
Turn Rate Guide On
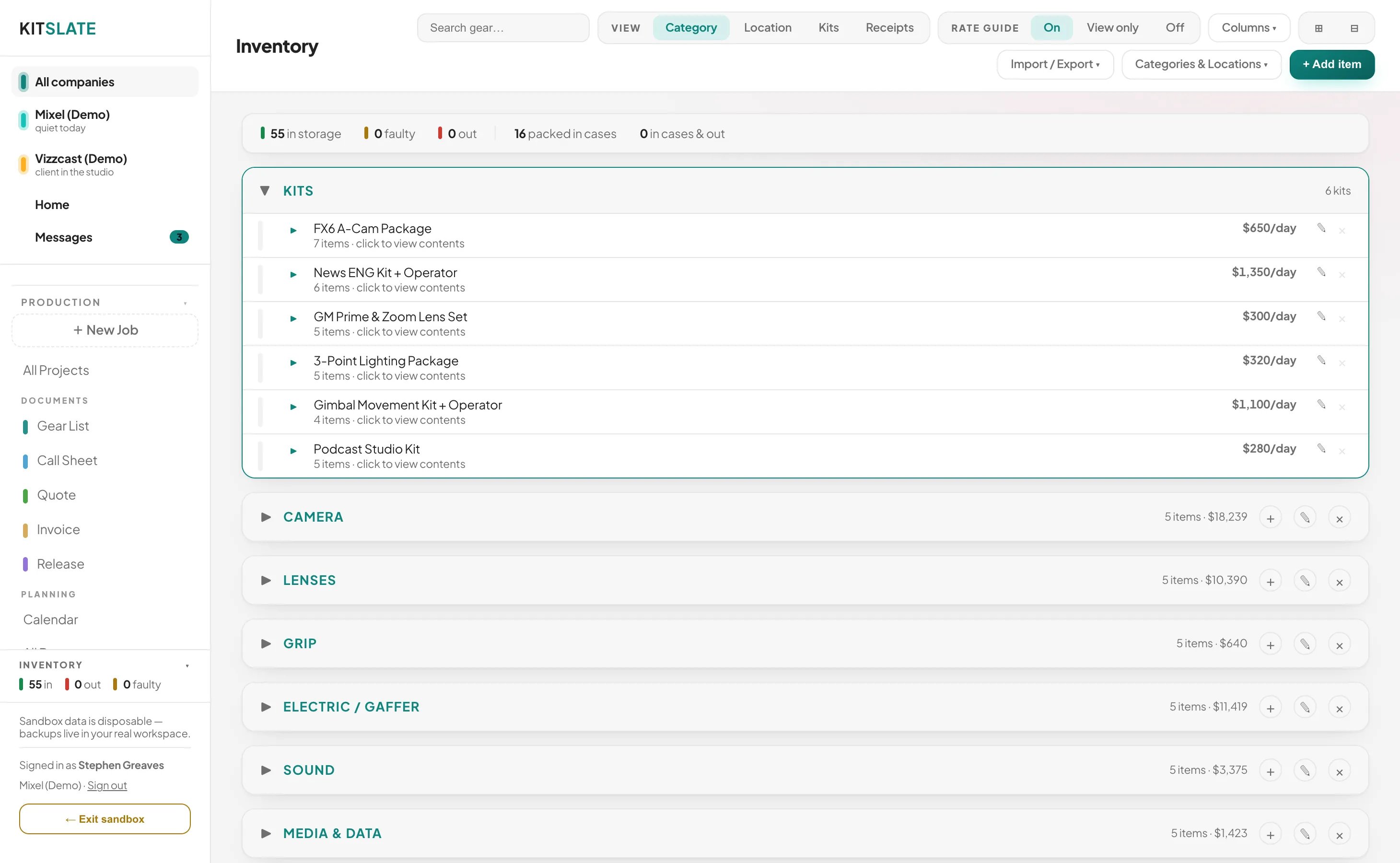1051,27
